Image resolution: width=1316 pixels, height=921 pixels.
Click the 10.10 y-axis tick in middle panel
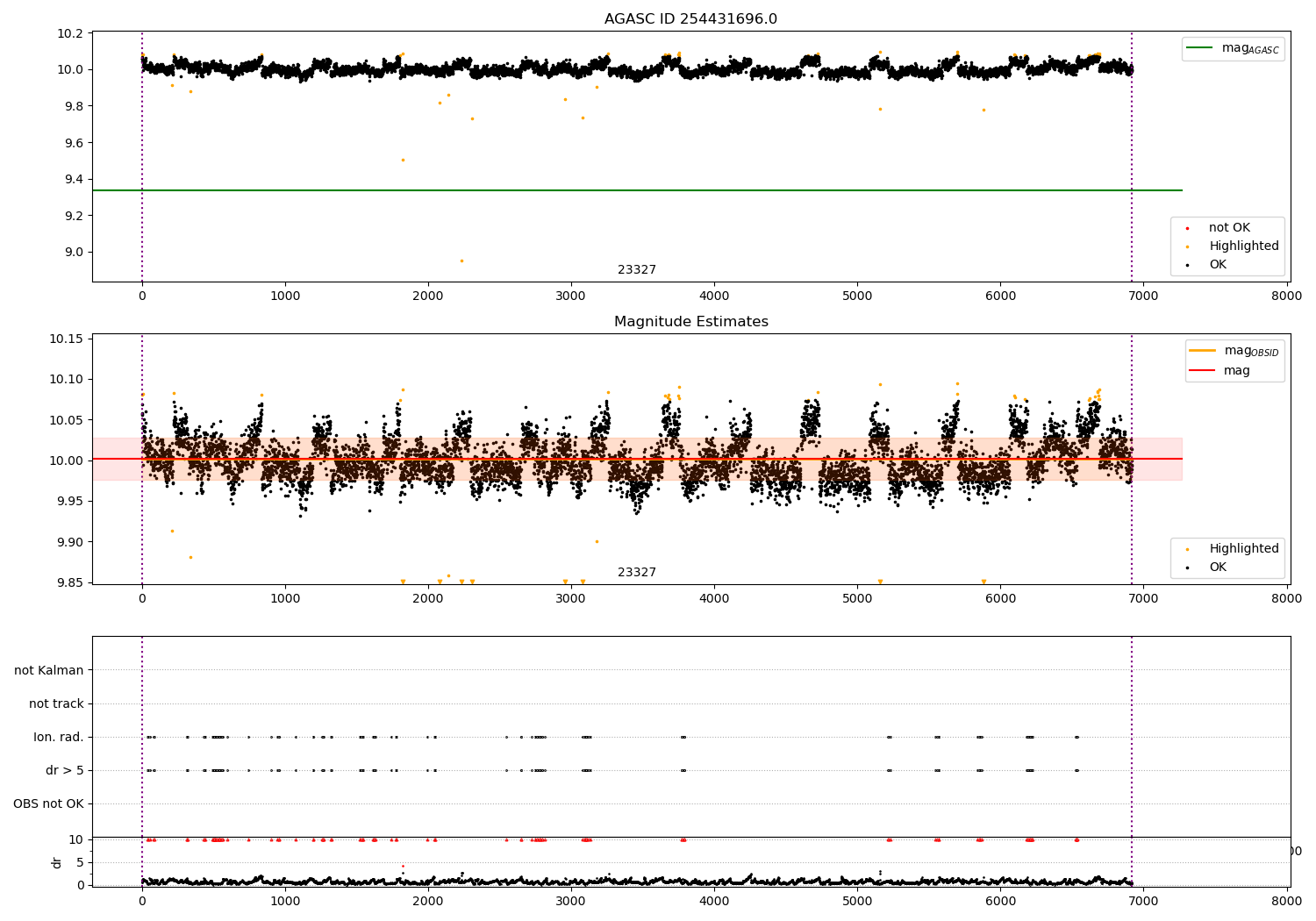pyautogui.click(x=68, y=380)
